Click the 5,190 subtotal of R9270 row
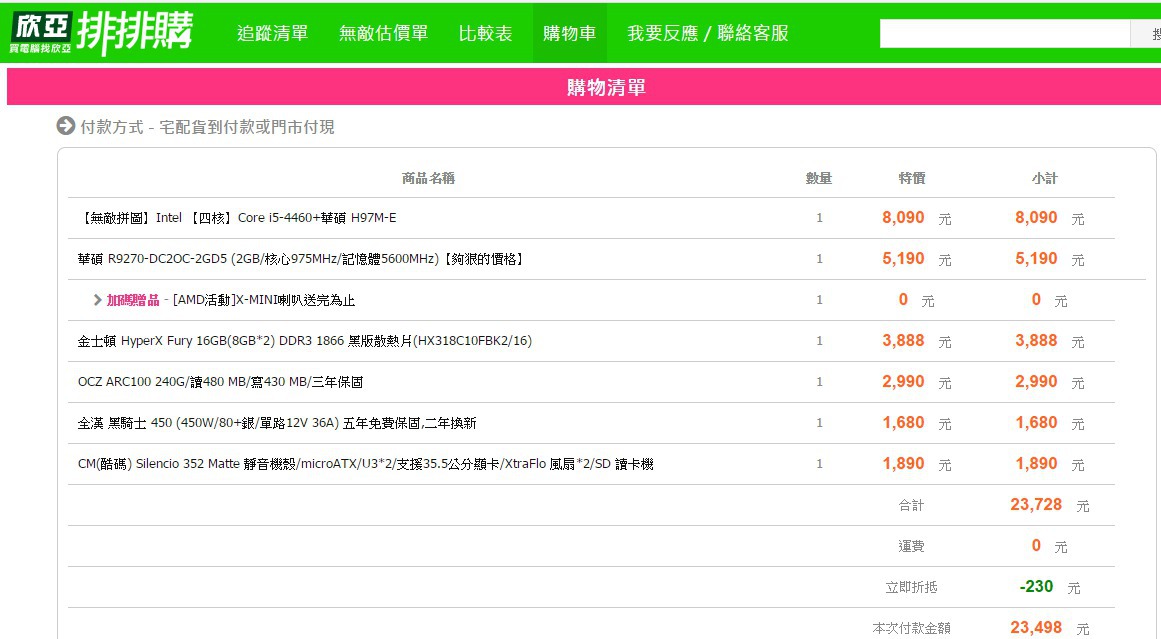The image size is (1161, 639). pyautogui.click(x=1036, y=258)
